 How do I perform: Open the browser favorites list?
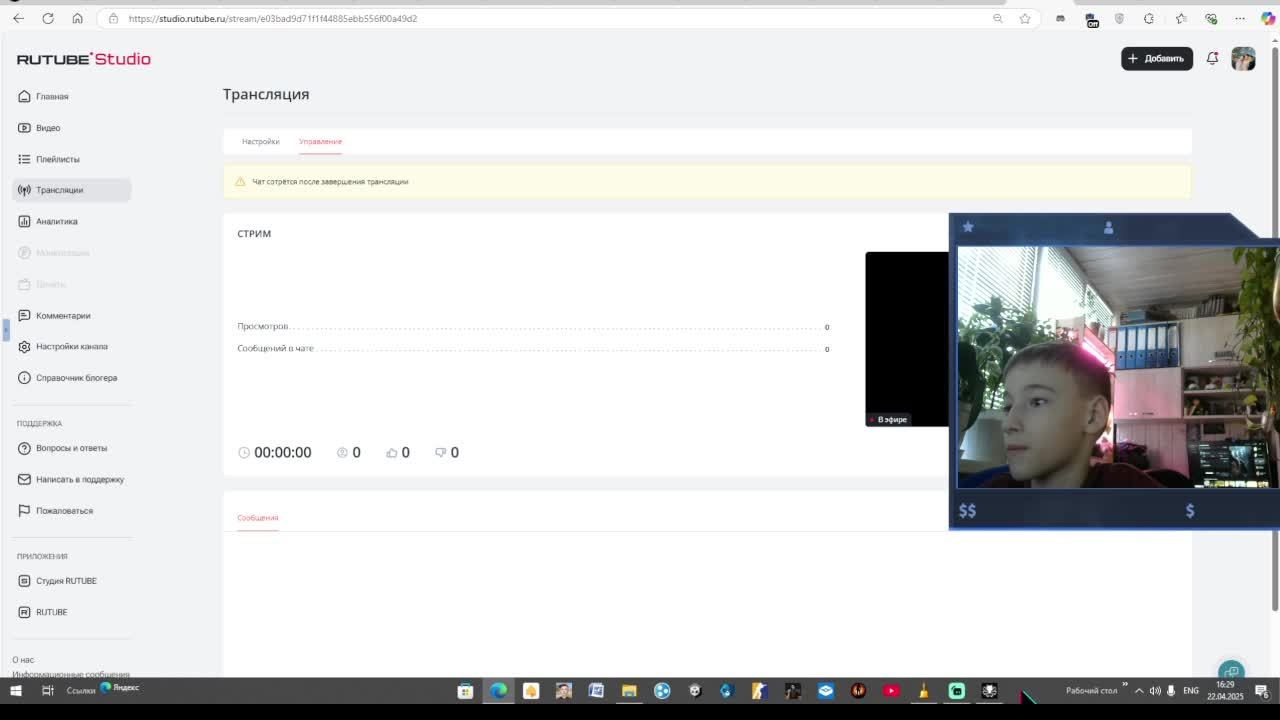click(1181, 18)
